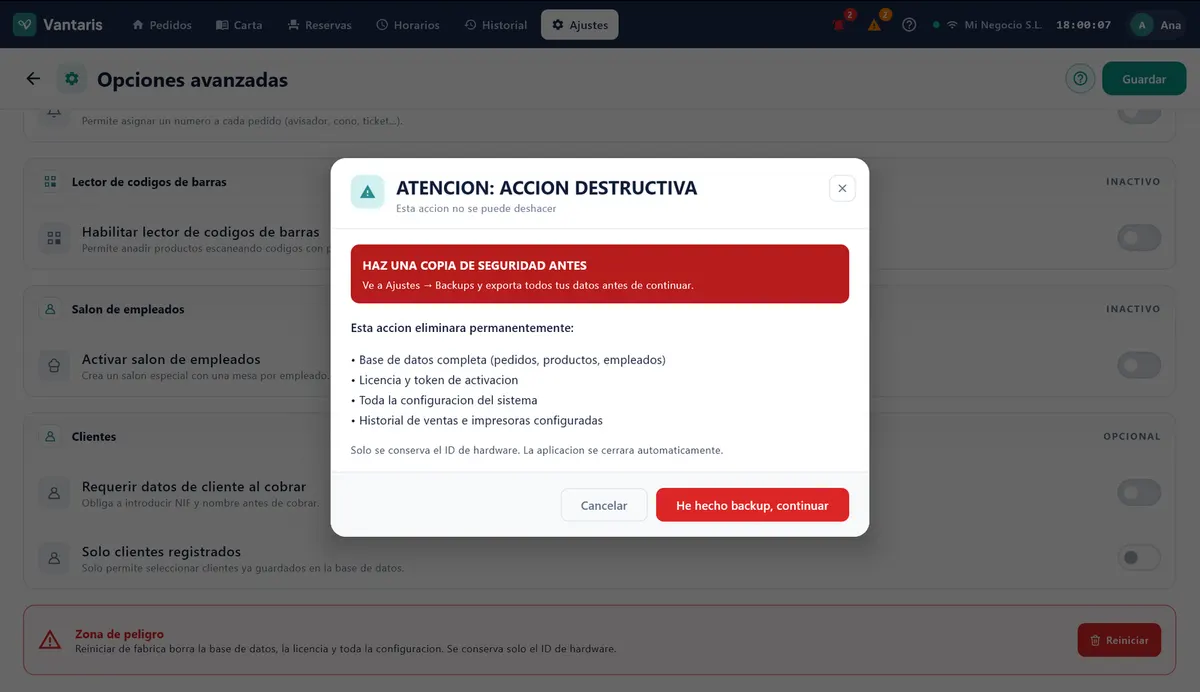Image resolution: width=1200 pixels, height=692 pixels.
Task: Switch to the Reservas tab
Action: 320,25
